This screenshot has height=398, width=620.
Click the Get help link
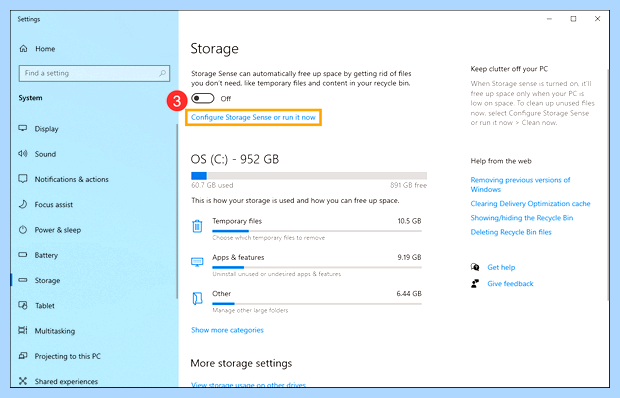point(501,268)
